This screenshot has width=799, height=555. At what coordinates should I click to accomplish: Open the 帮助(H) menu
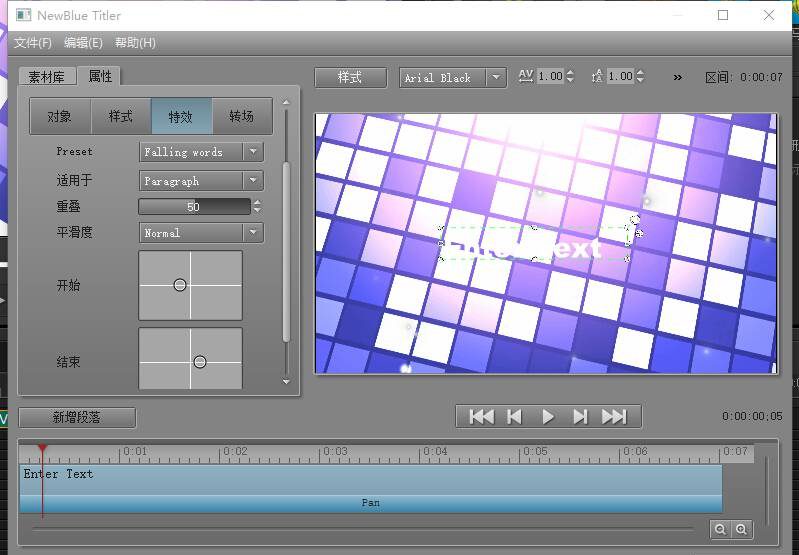(135, 43)
